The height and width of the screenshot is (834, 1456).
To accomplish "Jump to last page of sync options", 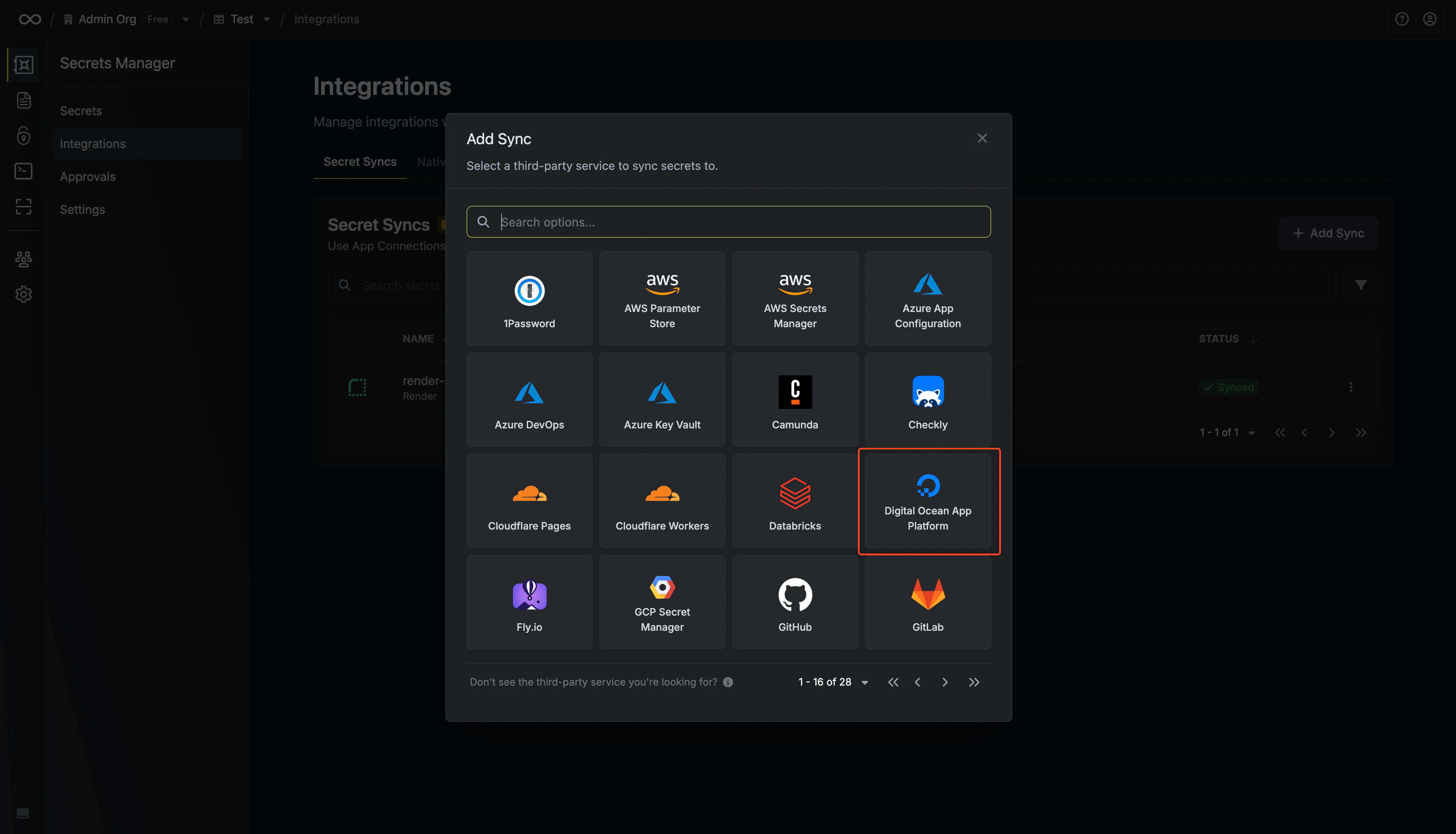I will tap(973, 682).
